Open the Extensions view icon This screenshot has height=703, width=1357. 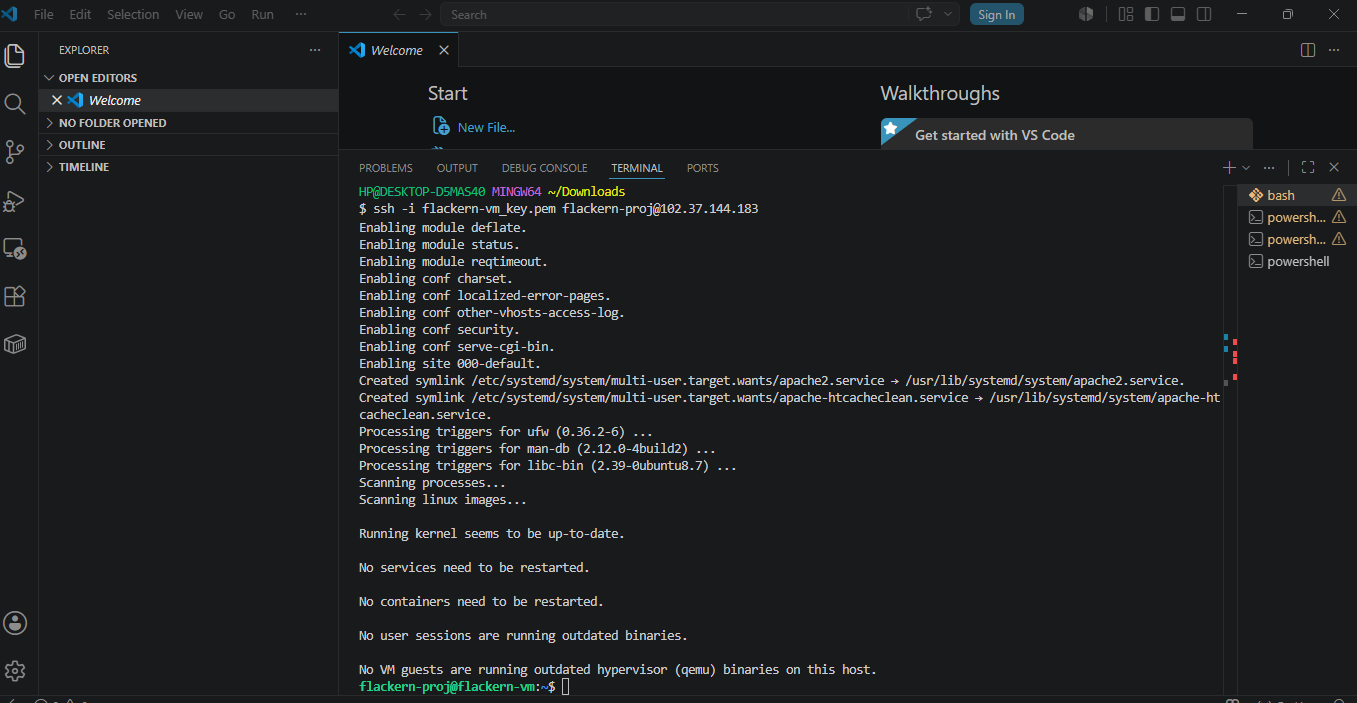(x=15, y=296)
